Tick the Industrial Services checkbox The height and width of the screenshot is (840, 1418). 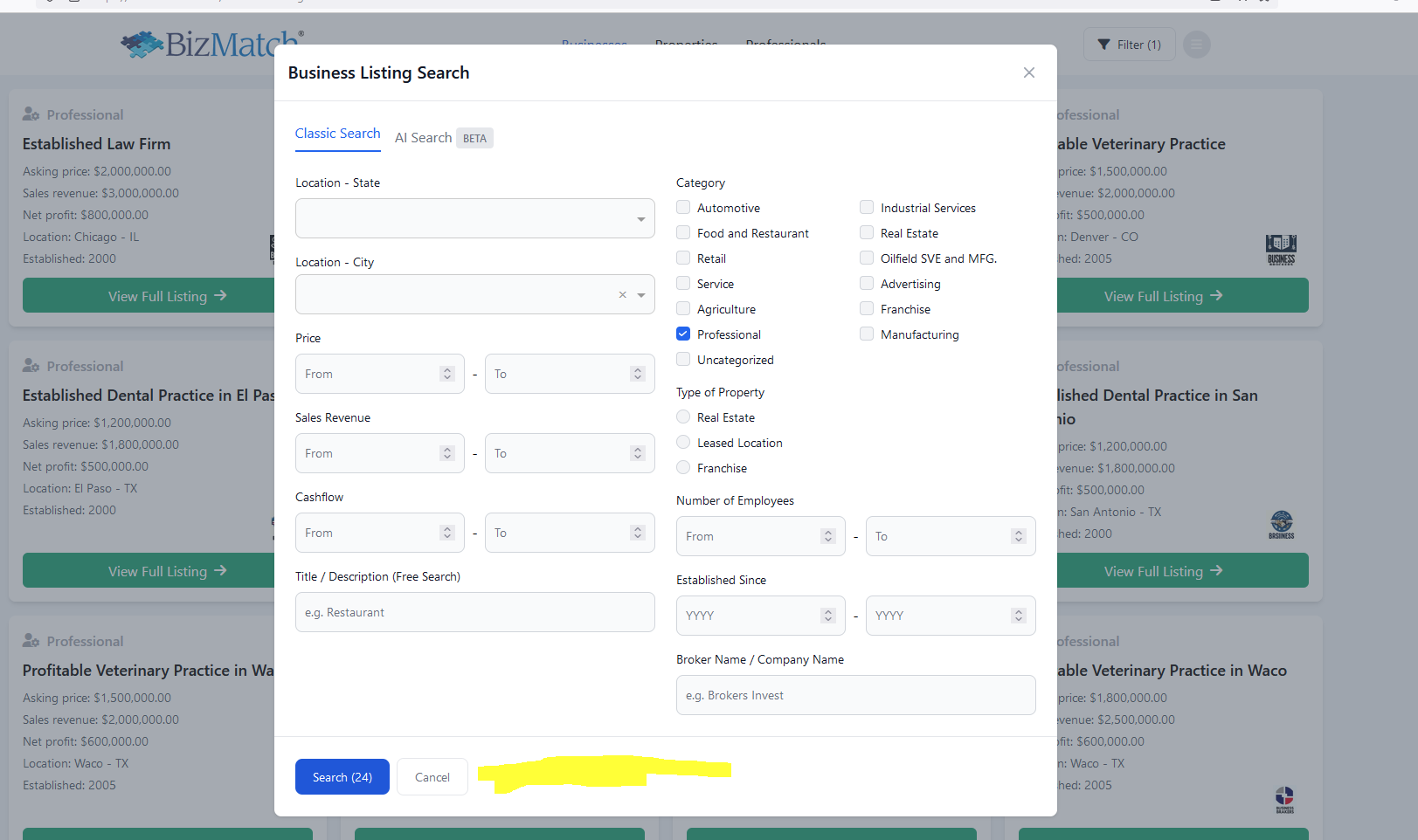tap(867, 208)
